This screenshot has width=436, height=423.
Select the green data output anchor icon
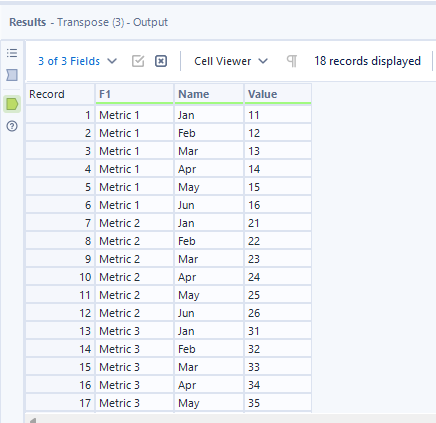pos(12,104)
